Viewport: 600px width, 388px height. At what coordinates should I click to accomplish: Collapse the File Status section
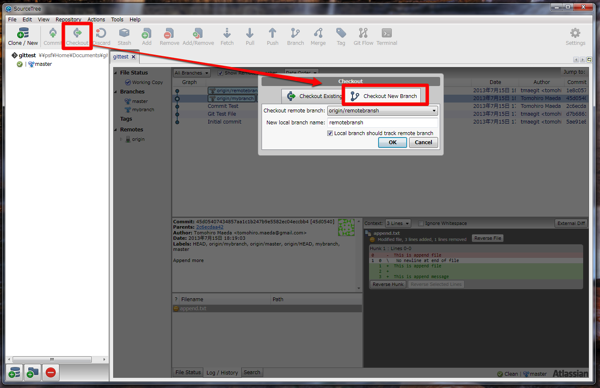tap(116, 73)
